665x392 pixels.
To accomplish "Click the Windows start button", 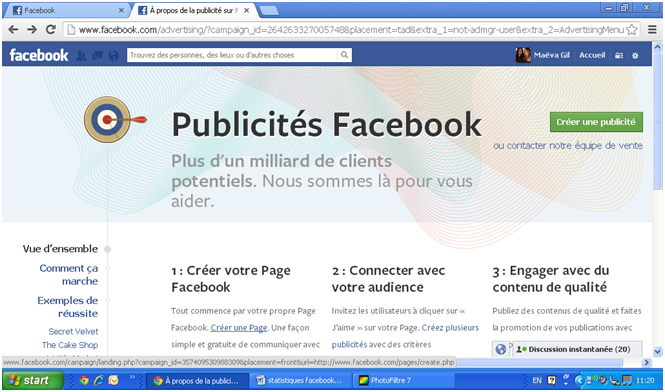I will (33, 380).
